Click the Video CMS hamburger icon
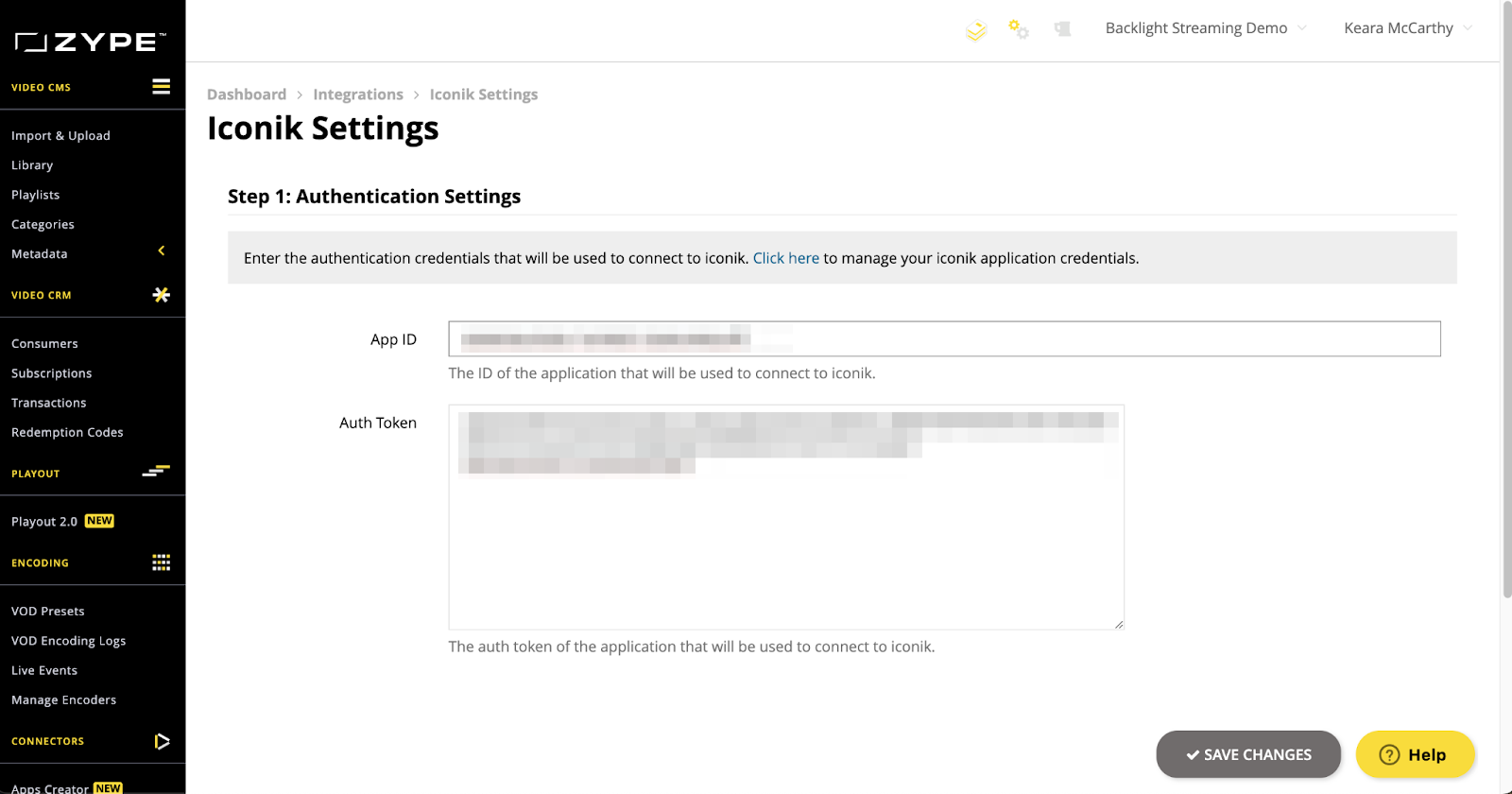This screenshot has height=794, width=1512. coord(162,86)
